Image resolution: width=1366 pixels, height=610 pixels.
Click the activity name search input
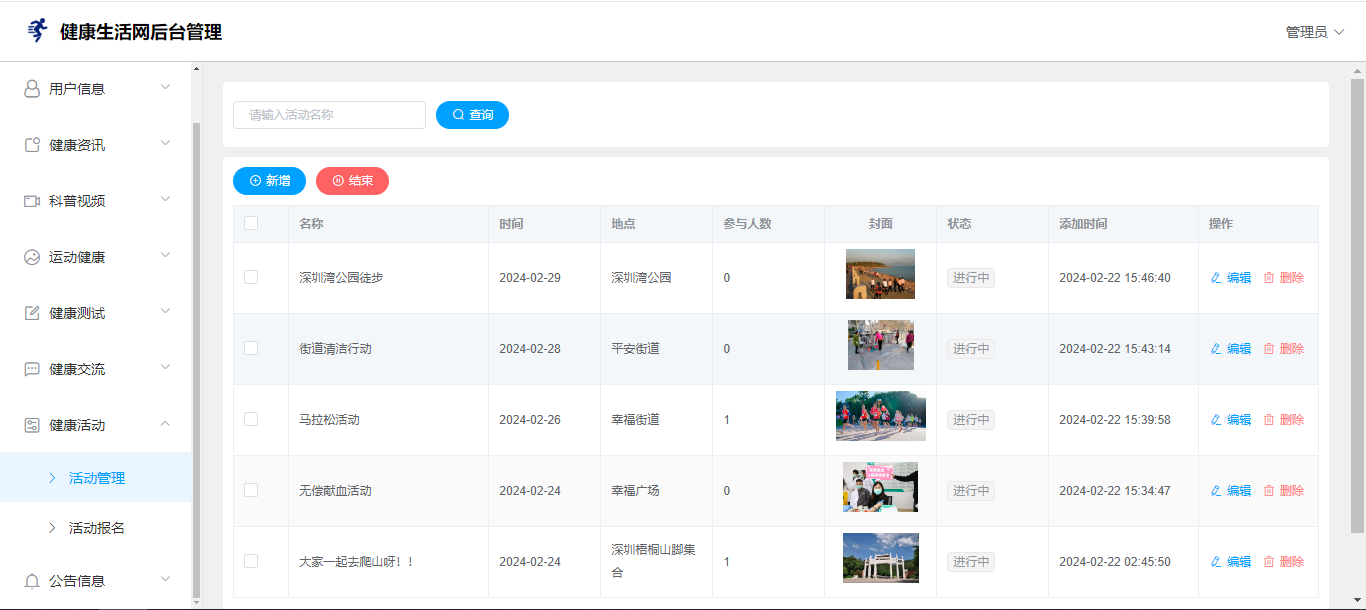[329, 115]
